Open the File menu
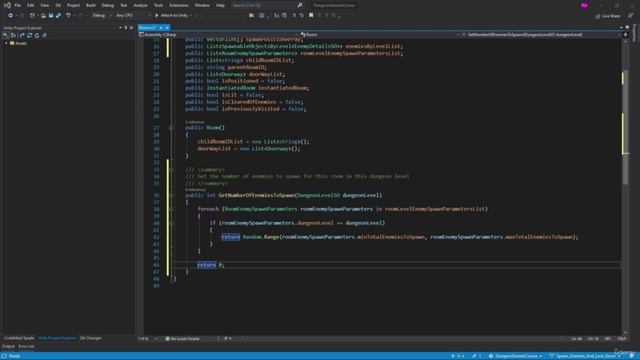640x360 pixels. (x=17, y=5)
